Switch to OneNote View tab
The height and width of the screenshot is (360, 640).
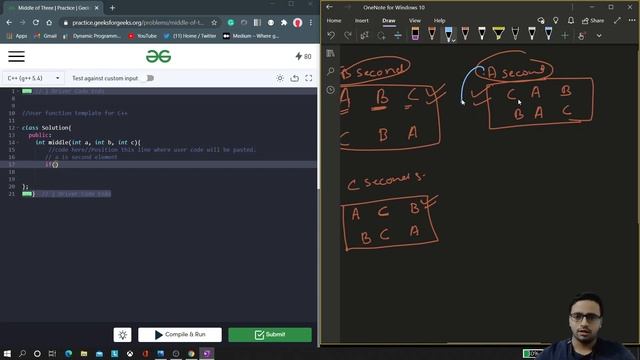(414, 20)
